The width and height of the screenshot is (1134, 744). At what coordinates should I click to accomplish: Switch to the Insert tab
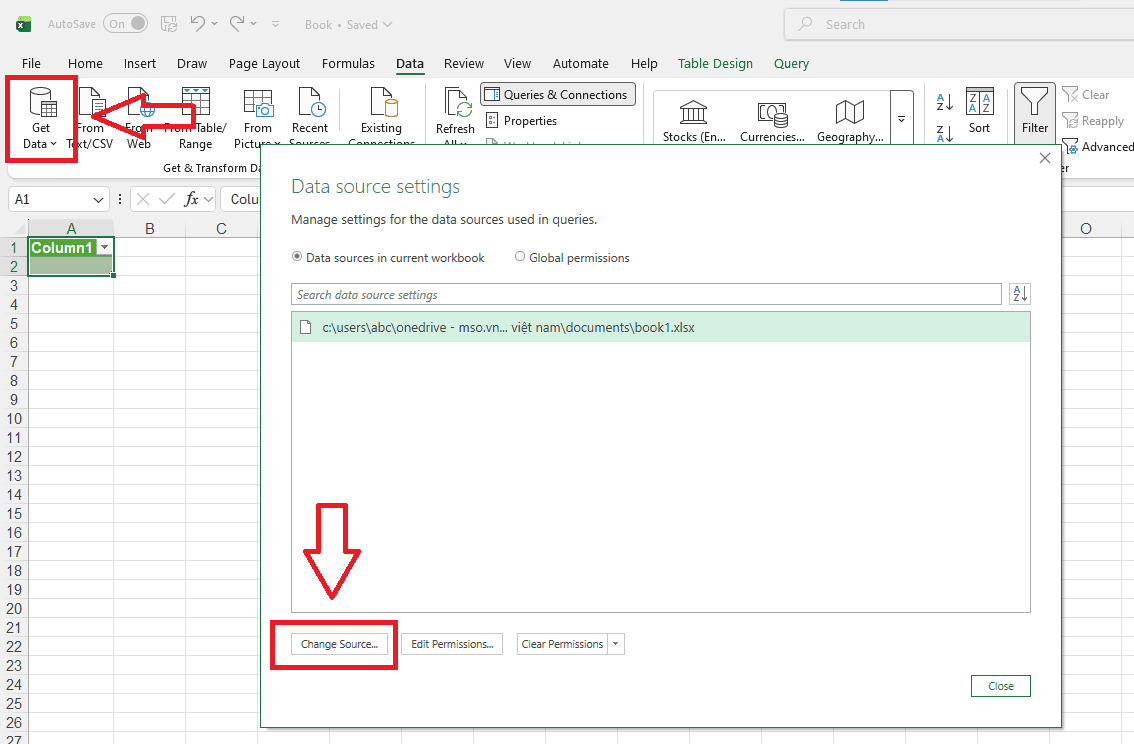point(140,64)
